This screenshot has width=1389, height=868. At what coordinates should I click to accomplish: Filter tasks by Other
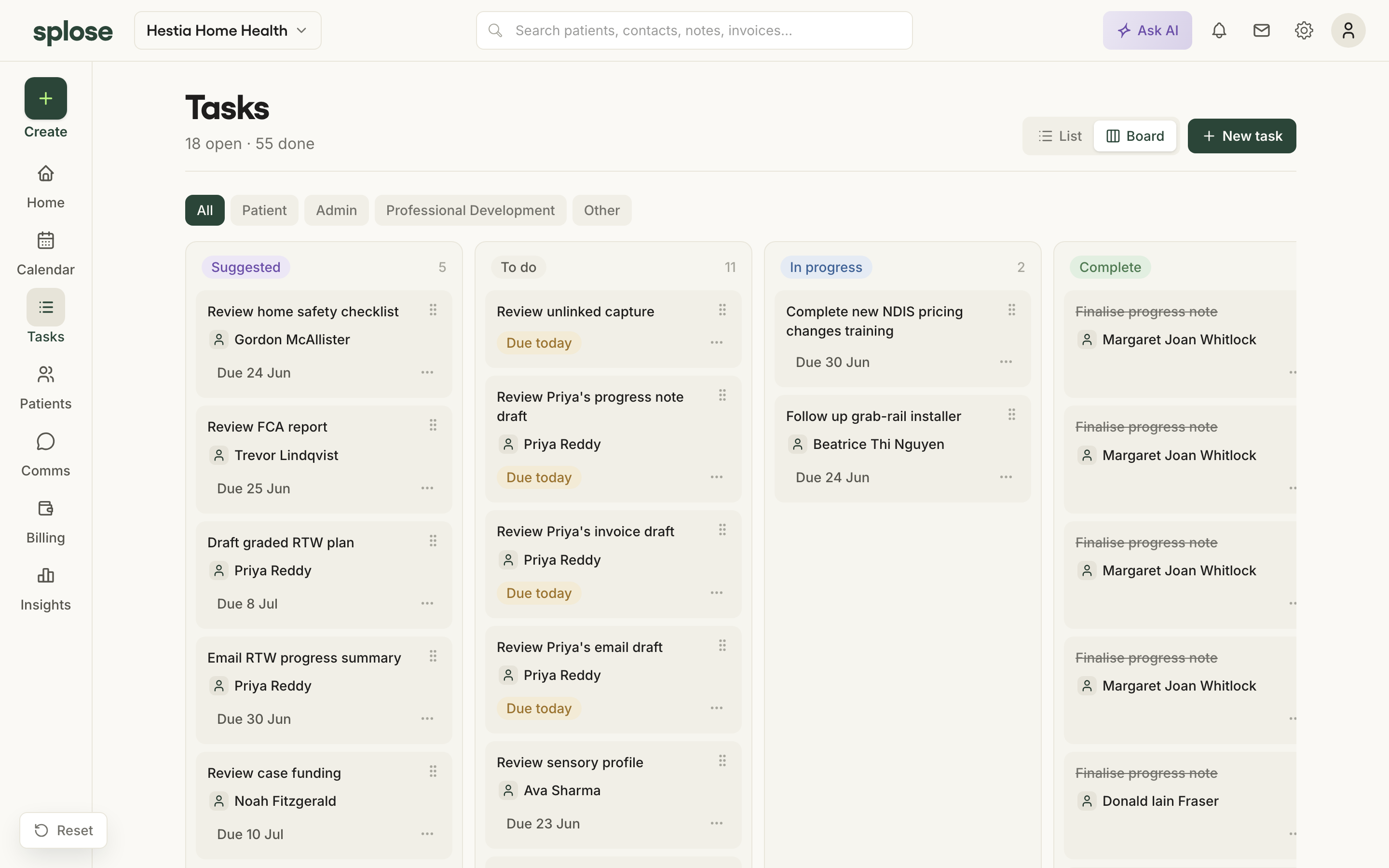[x=601, y=210]
